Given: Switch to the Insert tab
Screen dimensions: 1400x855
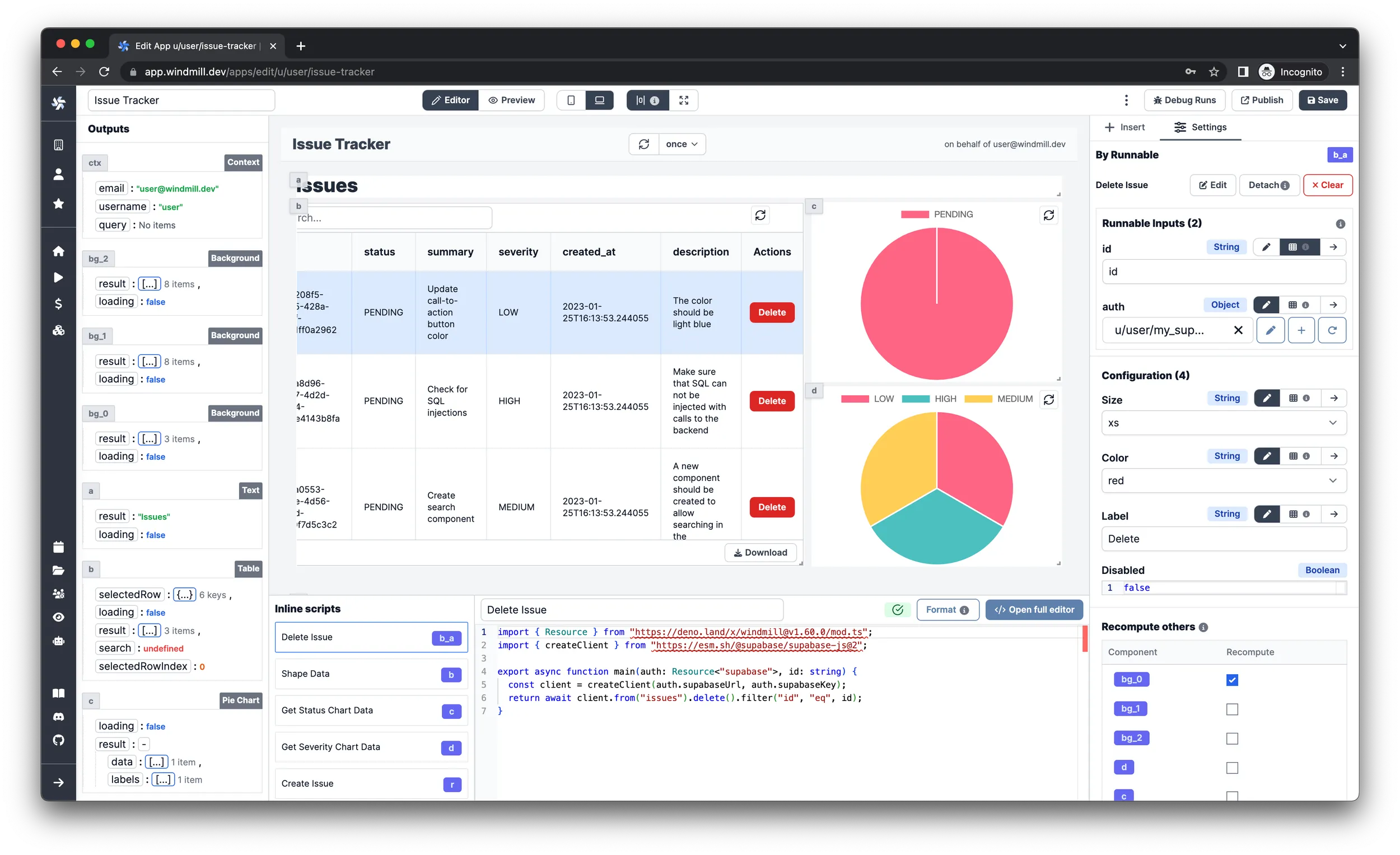Looking at the screenshot, I should [x=1124, y=127].
